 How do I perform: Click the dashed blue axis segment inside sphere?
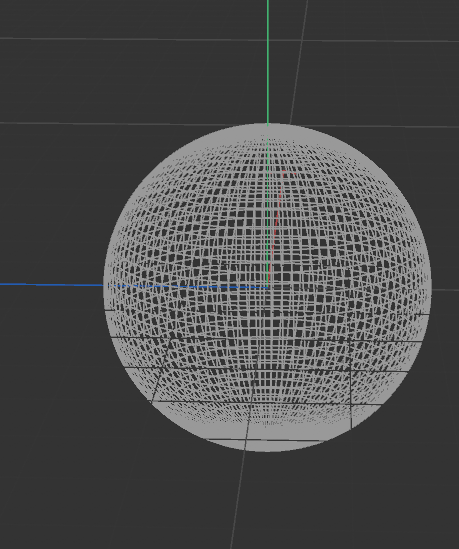[187, 286]
